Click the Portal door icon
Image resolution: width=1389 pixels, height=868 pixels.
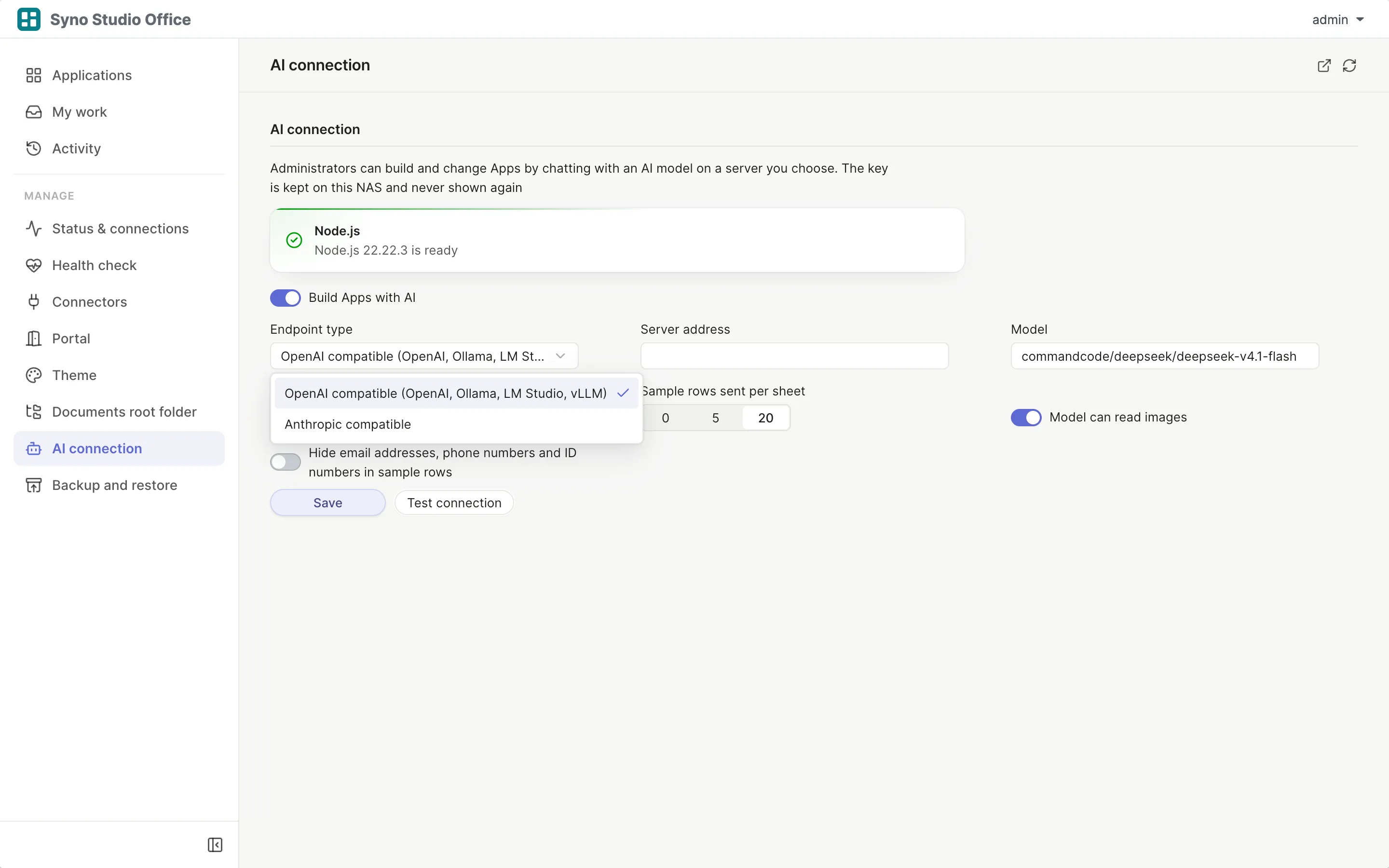coord(34,339)
